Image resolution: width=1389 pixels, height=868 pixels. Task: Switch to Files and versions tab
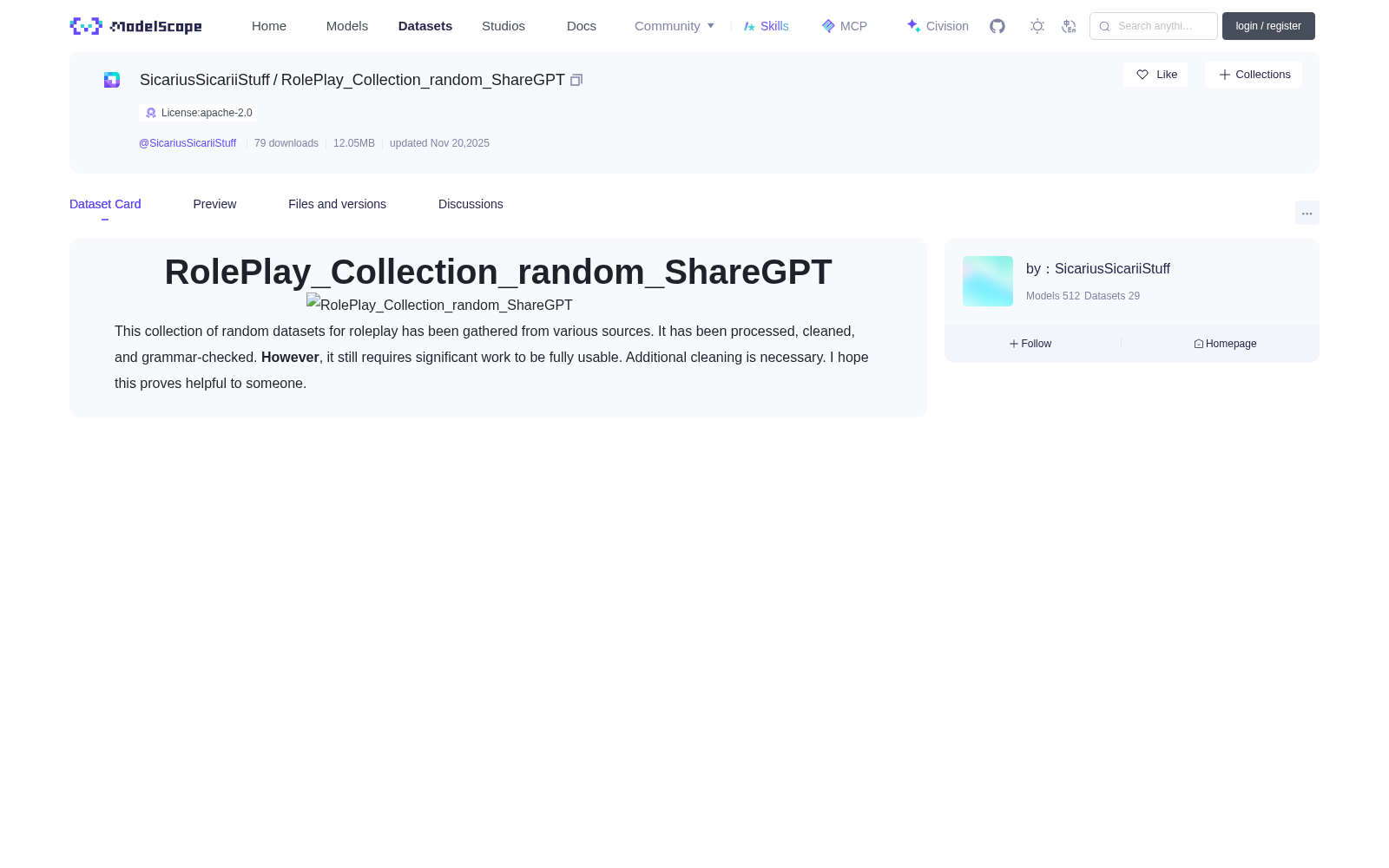pyautogui.click(x=337, y=204)
